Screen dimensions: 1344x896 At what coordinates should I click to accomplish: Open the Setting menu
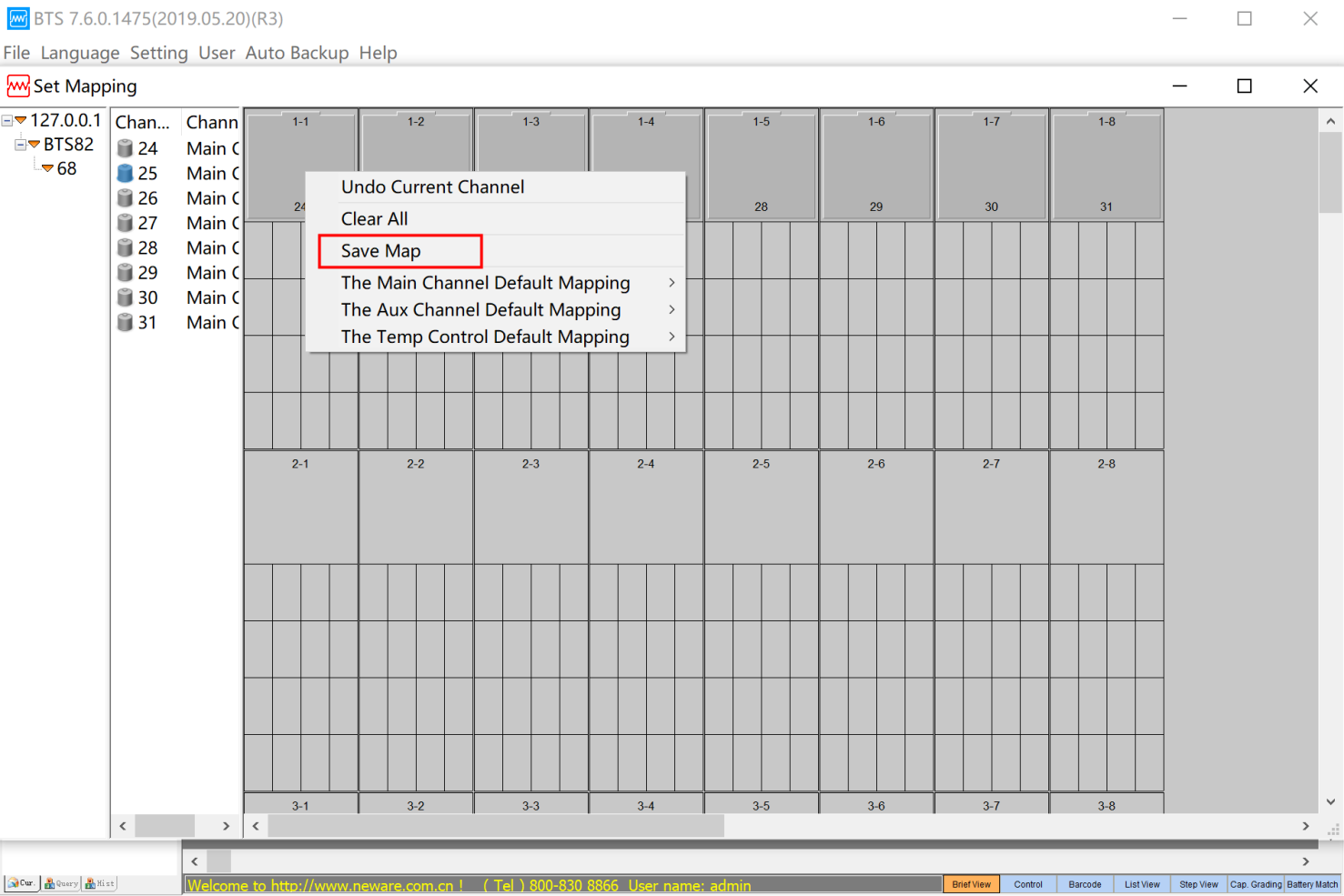[x=158, y=53]
